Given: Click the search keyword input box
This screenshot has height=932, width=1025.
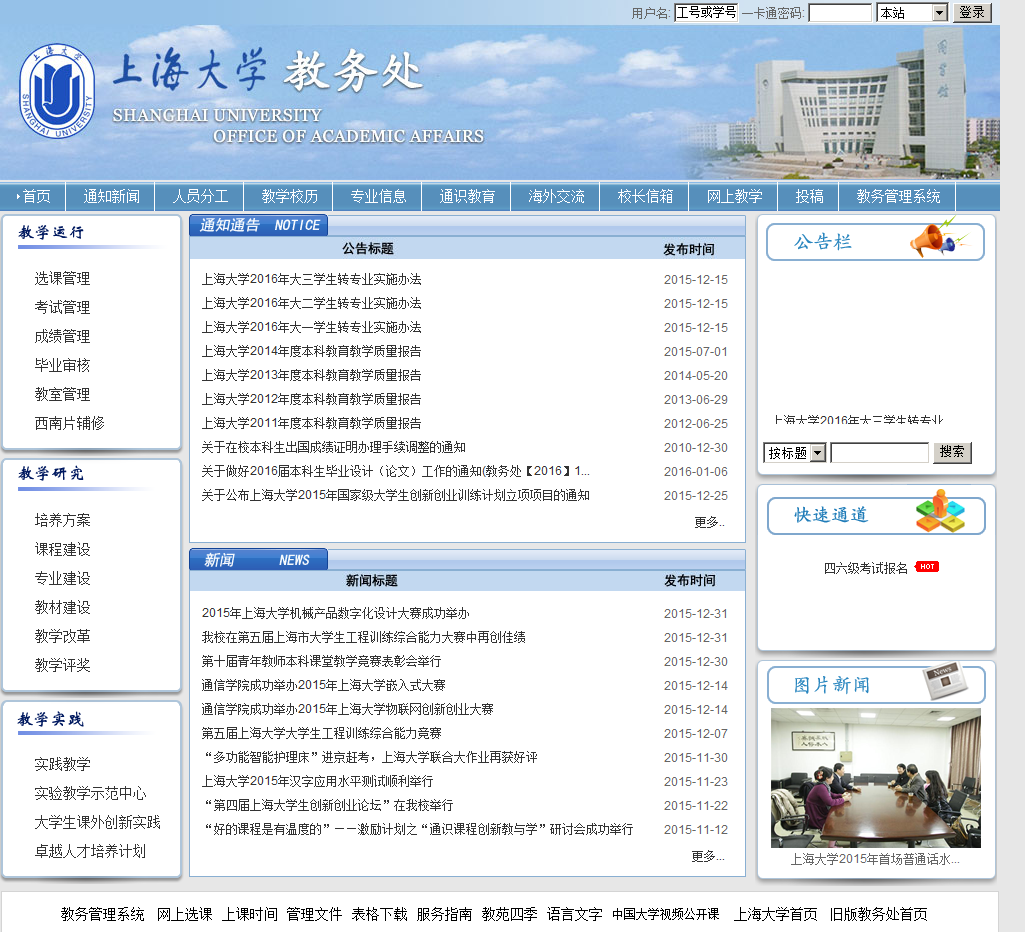Looking at the screenshot, I should (x=879, y=452).
